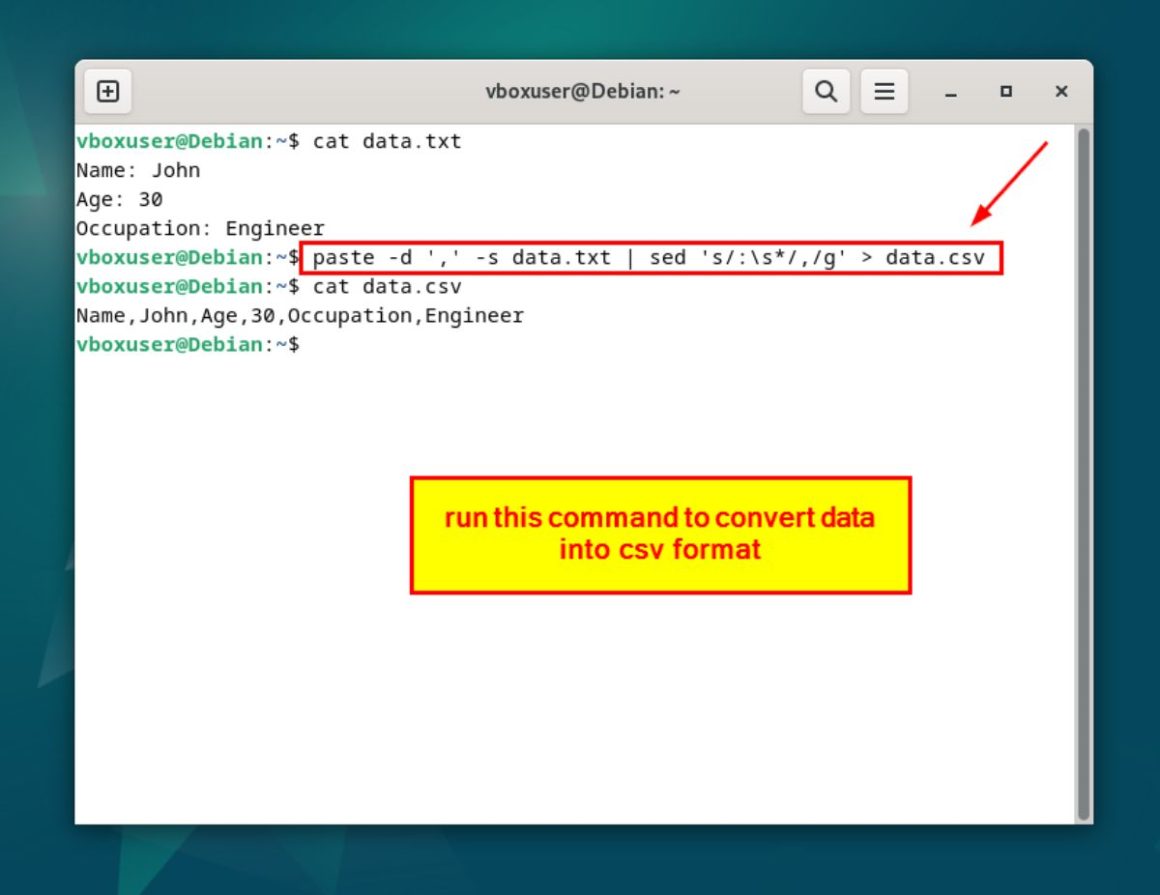The image size is (1160, 895).
Task: Open a new terminal tab
Action: click(x=108, y=91)
